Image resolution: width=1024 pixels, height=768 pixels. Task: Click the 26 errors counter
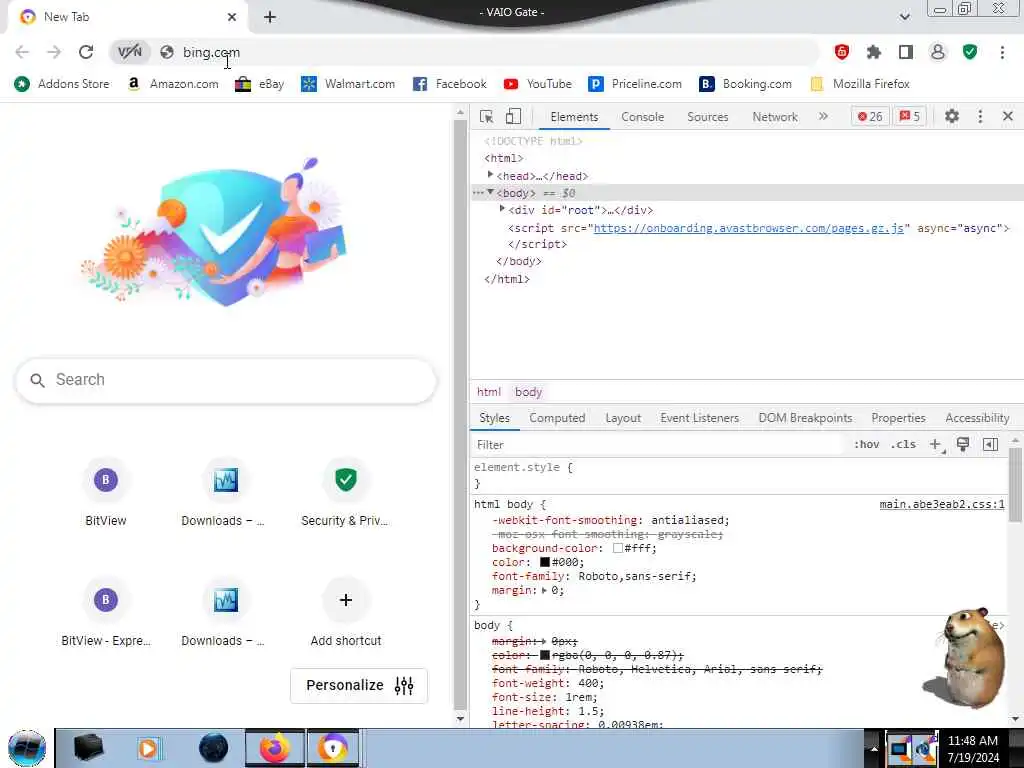(x=870, y=116)
